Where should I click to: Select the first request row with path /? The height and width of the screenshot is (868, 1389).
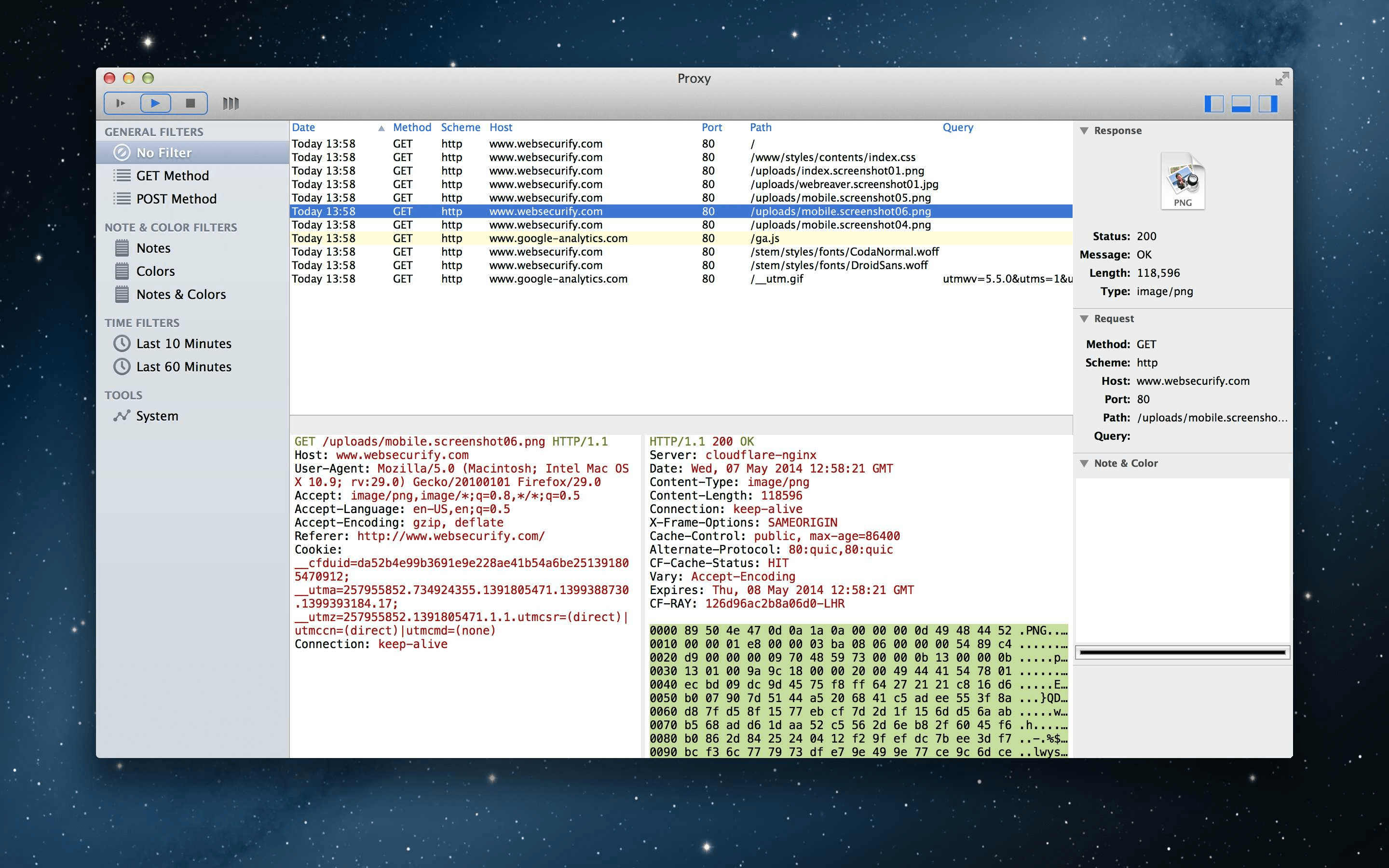click(681, 144)
